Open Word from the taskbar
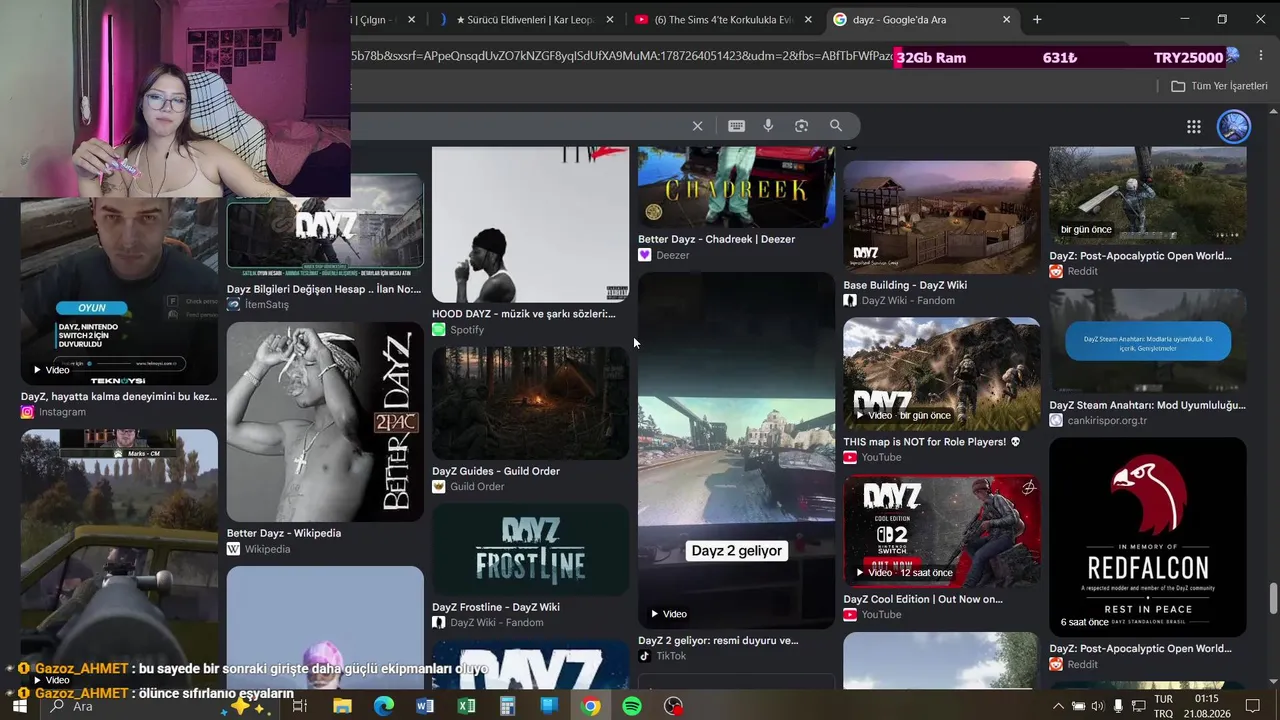 coord(425,706)
